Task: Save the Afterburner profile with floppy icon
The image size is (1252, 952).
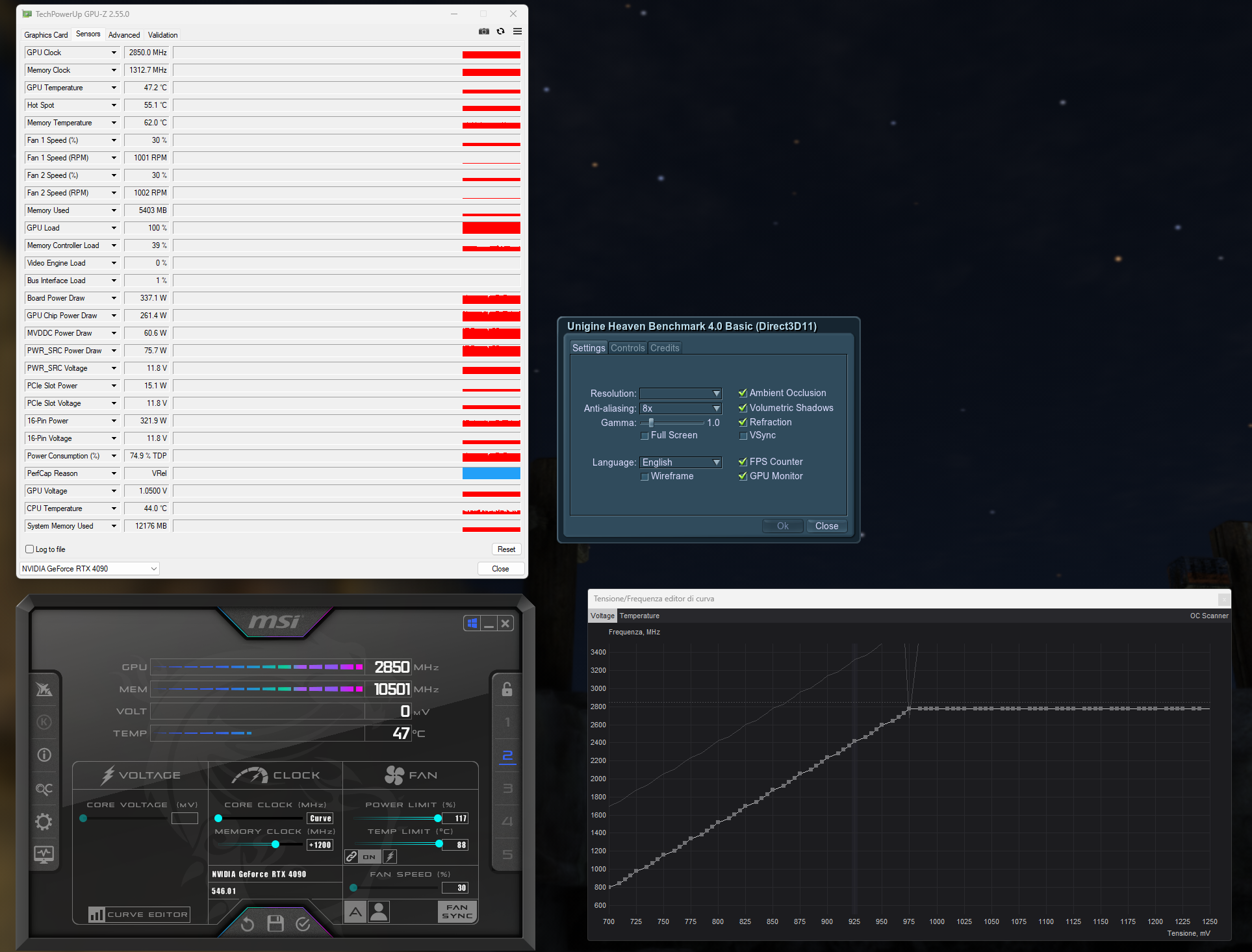Action: pyautogui.click(x=275, y=923)
